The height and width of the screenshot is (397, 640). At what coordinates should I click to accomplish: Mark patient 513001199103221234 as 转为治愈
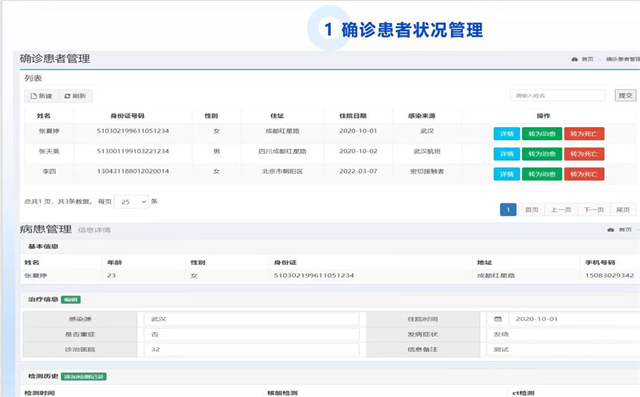click(542, 154)
